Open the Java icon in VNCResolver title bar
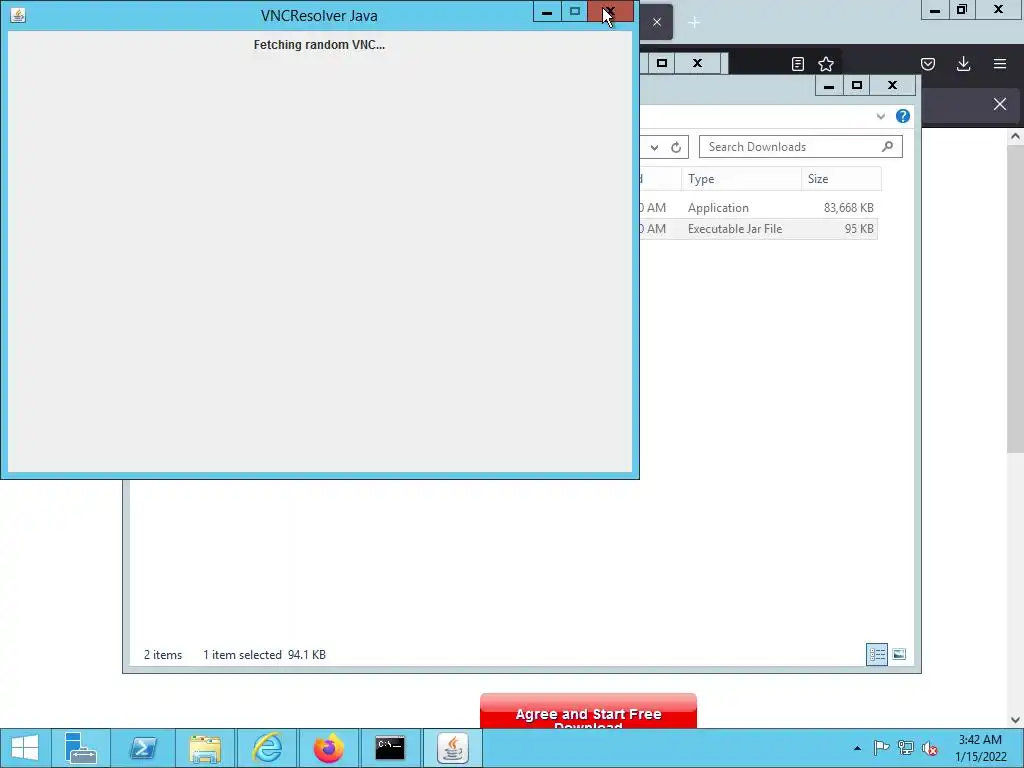Image resolution: width=1024 pixels, height=768 pixels. tap(18, 15)
